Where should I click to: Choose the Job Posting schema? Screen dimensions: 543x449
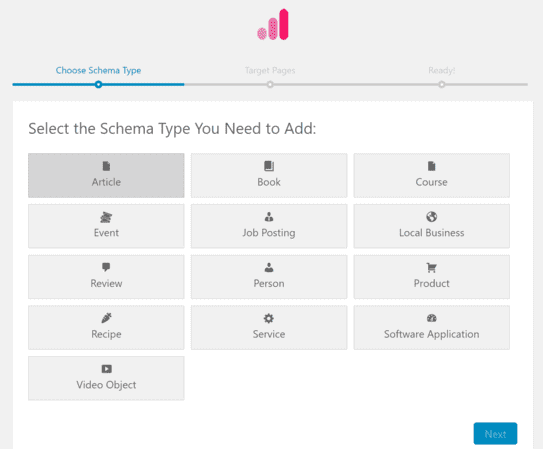(x=269, y=226)
